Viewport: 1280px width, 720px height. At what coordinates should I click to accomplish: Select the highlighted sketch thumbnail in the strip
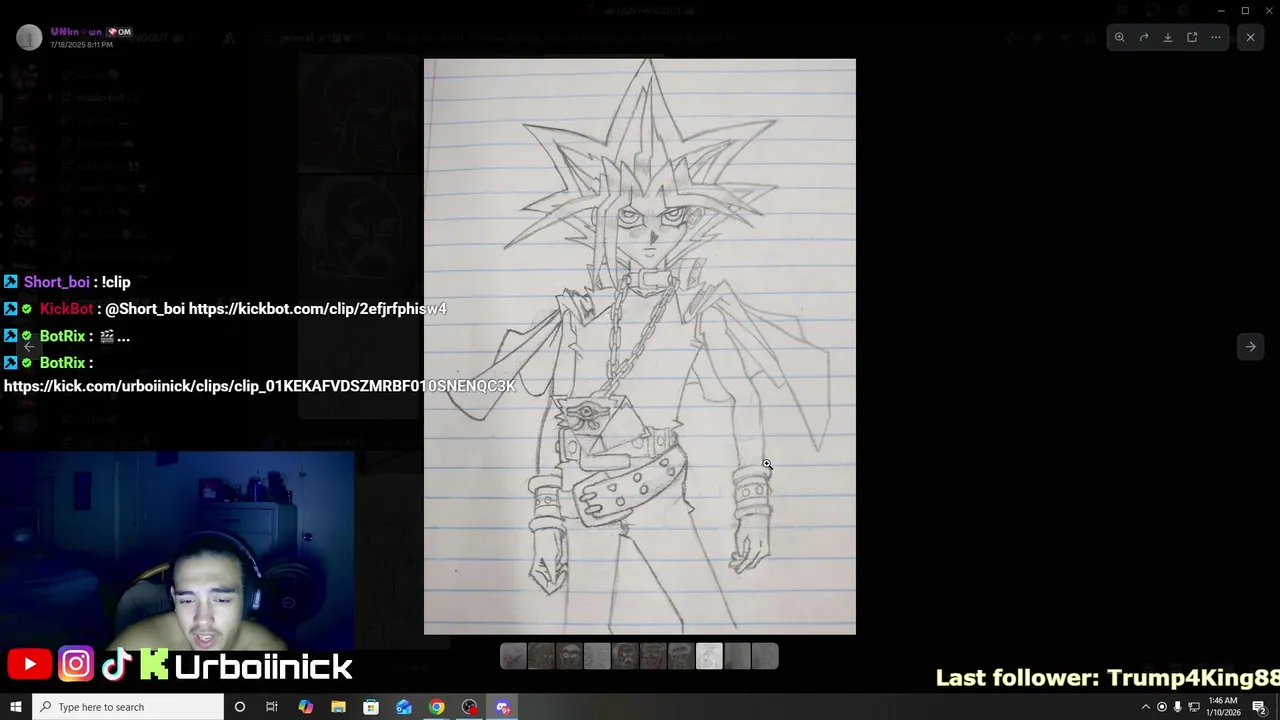[709, 656]
